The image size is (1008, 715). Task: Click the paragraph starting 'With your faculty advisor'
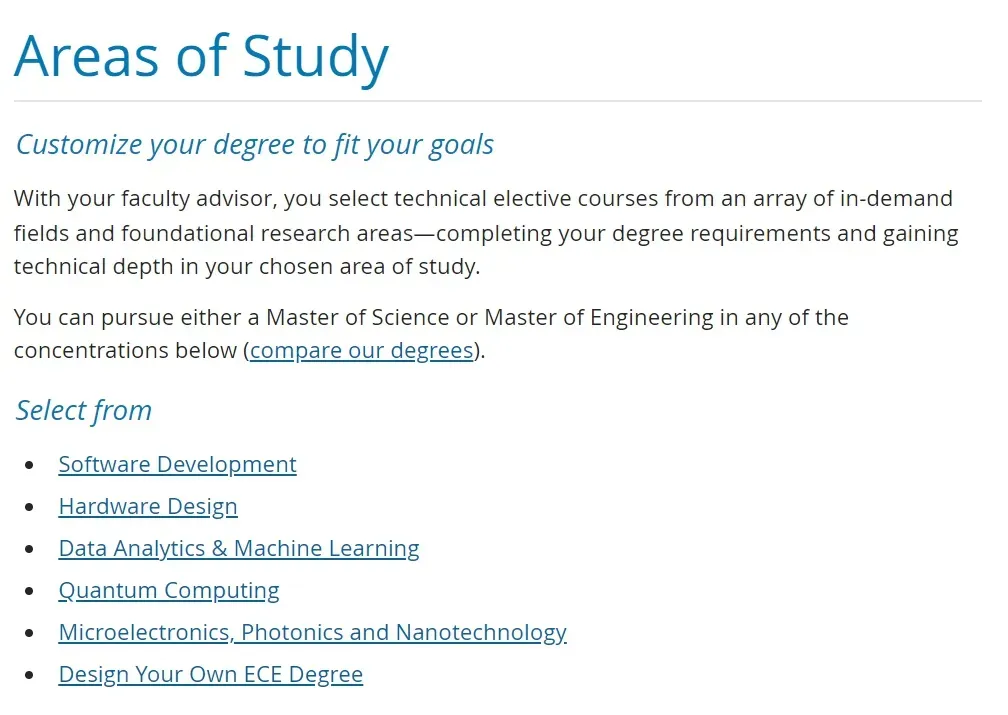coord(485,233)
